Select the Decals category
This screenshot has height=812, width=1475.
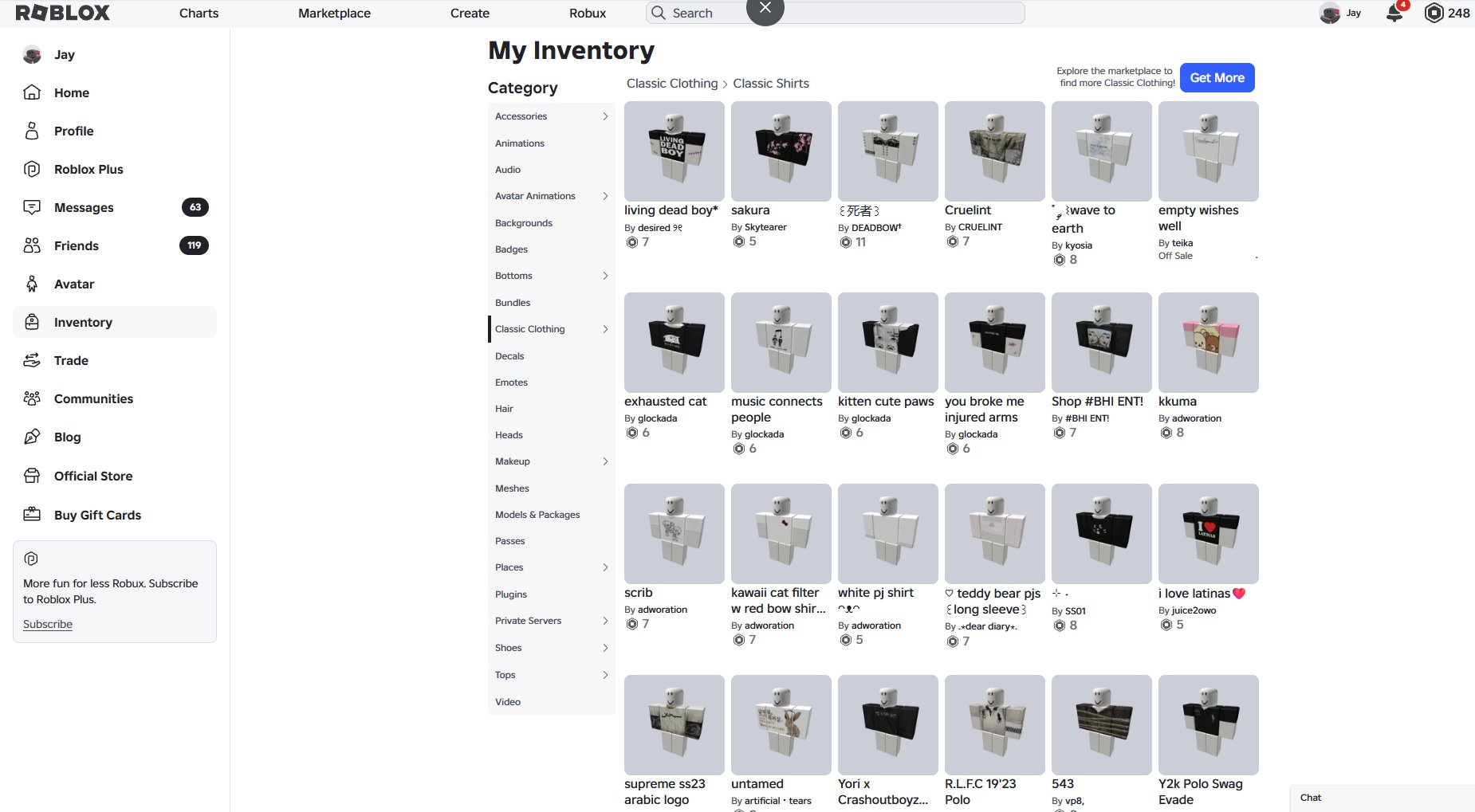(x=509, y=356)
